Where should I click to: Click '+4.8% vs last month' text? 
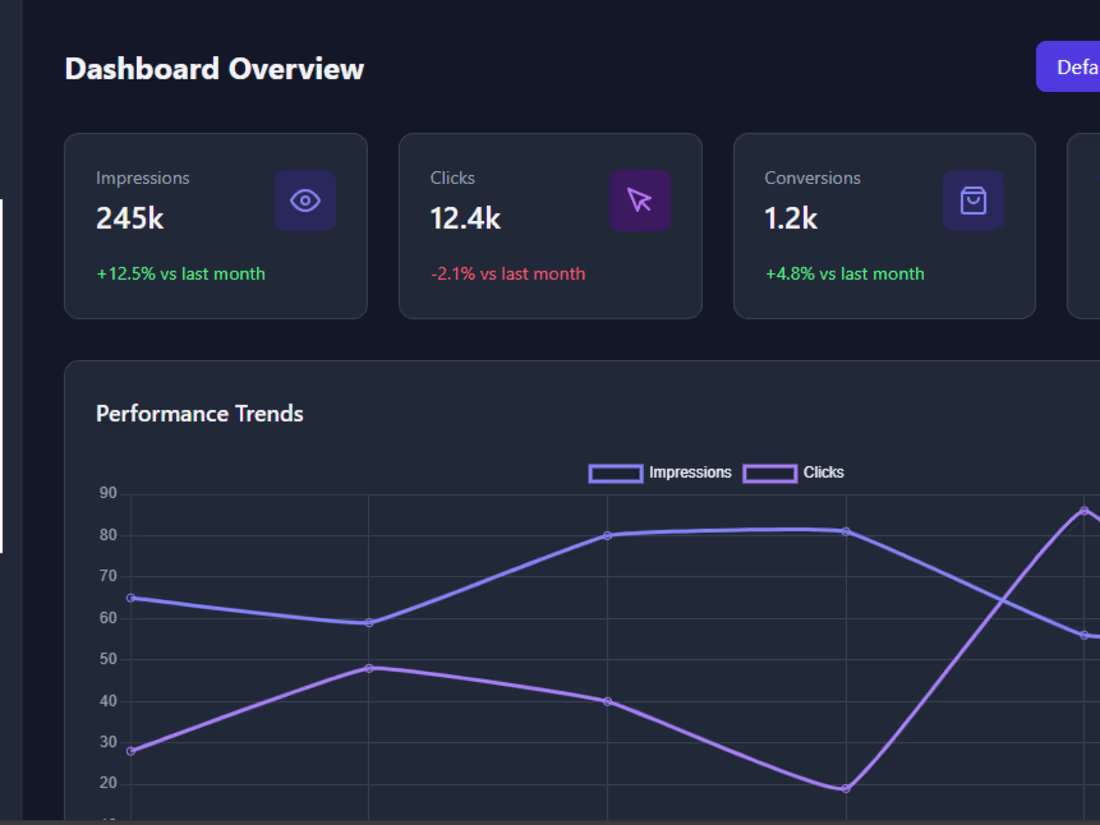pyautogui.click(x=845, y=274)
